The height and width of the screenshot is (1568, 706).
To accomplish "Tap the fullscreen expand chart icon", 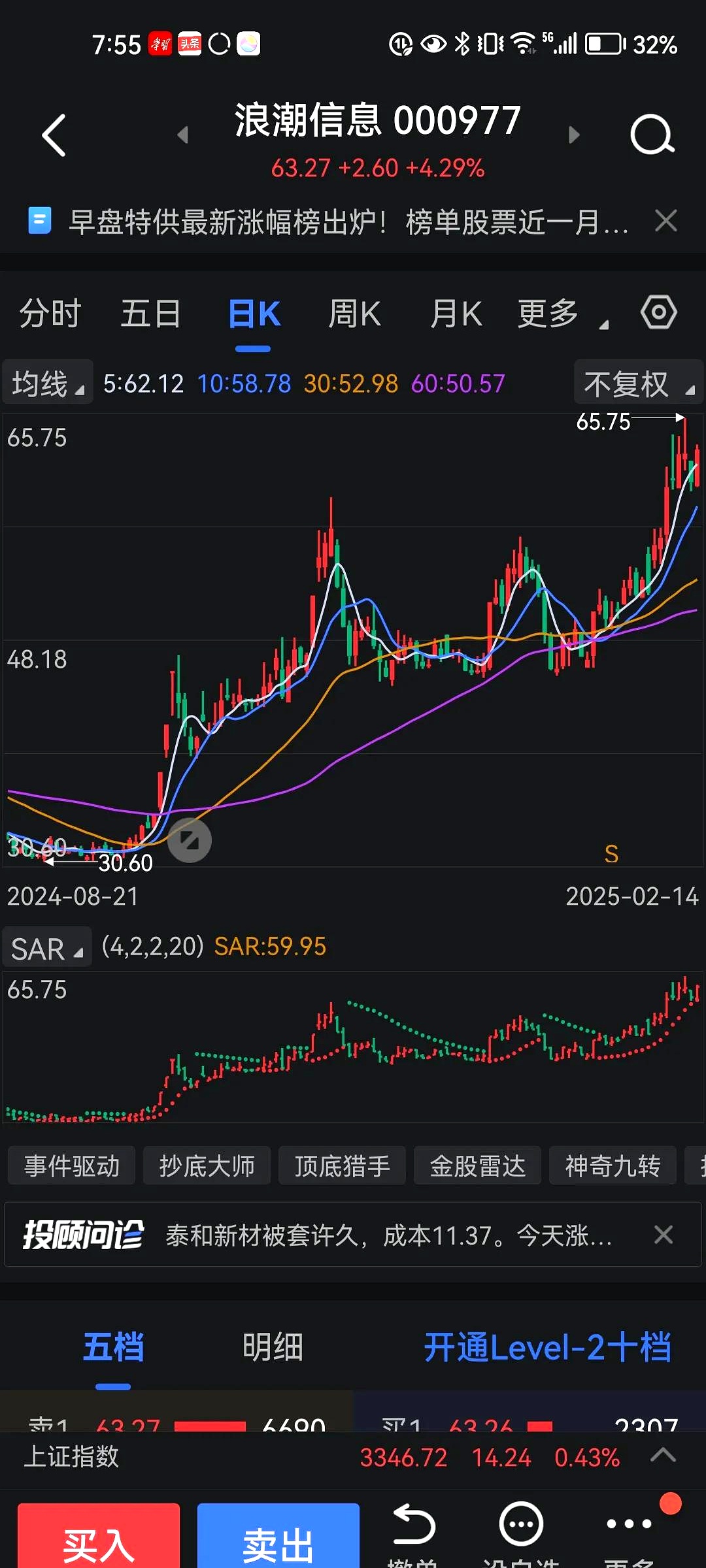I will [190, 840].
